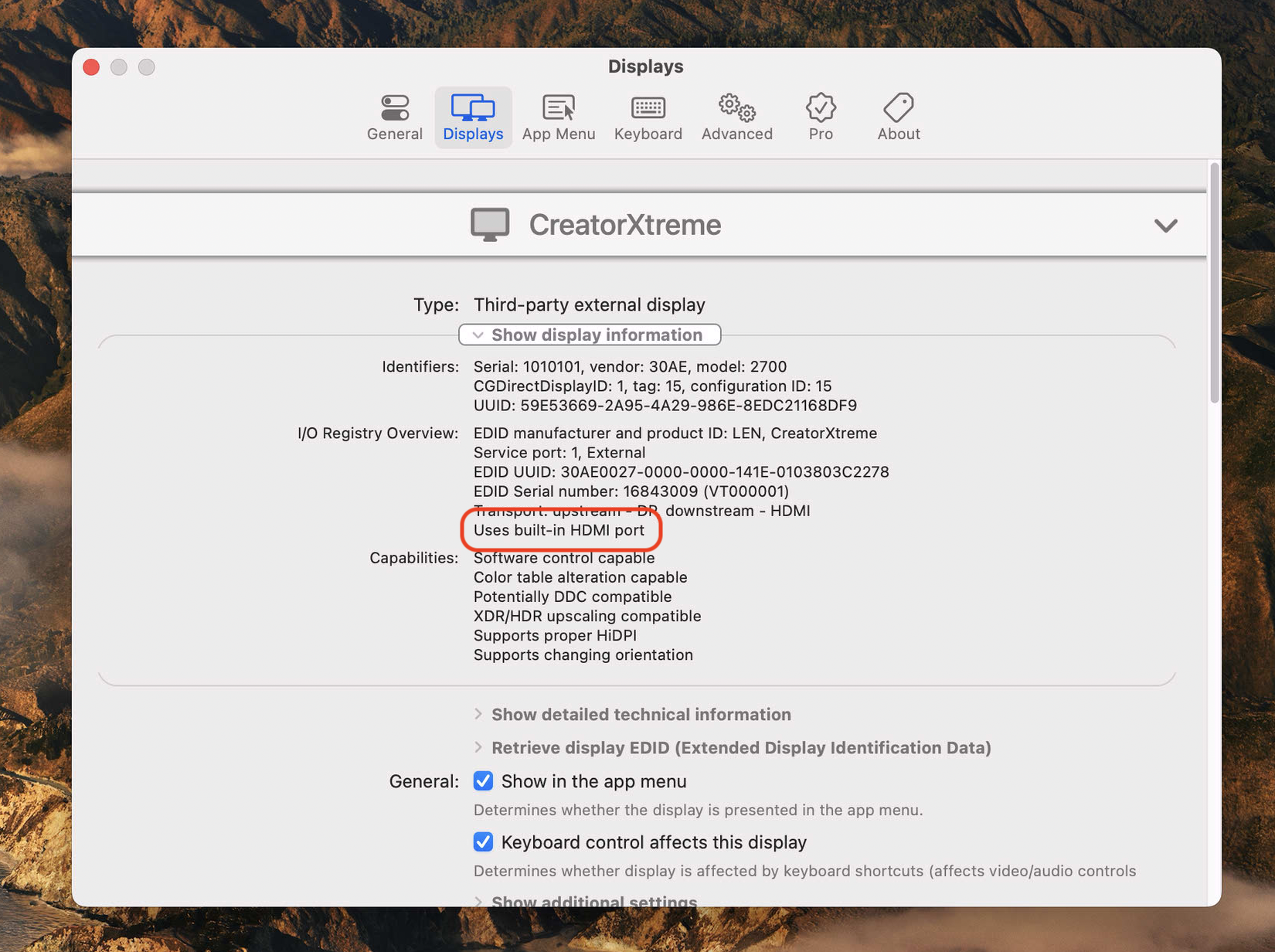Click 'Software control capable' text
The height and width of the screenshot is (952, 1275).
click(x=564, y=558)
